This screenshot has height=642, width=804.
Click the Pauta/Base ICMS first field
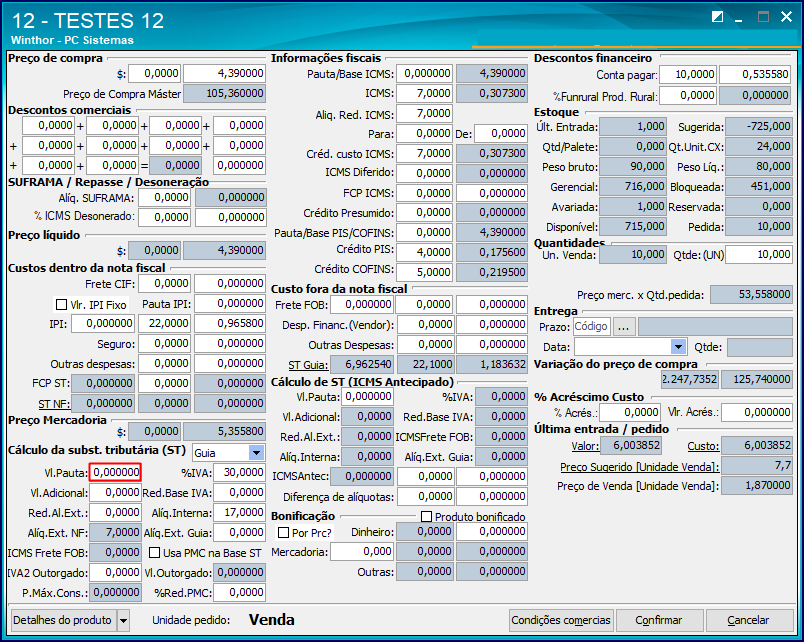(424, 73)
